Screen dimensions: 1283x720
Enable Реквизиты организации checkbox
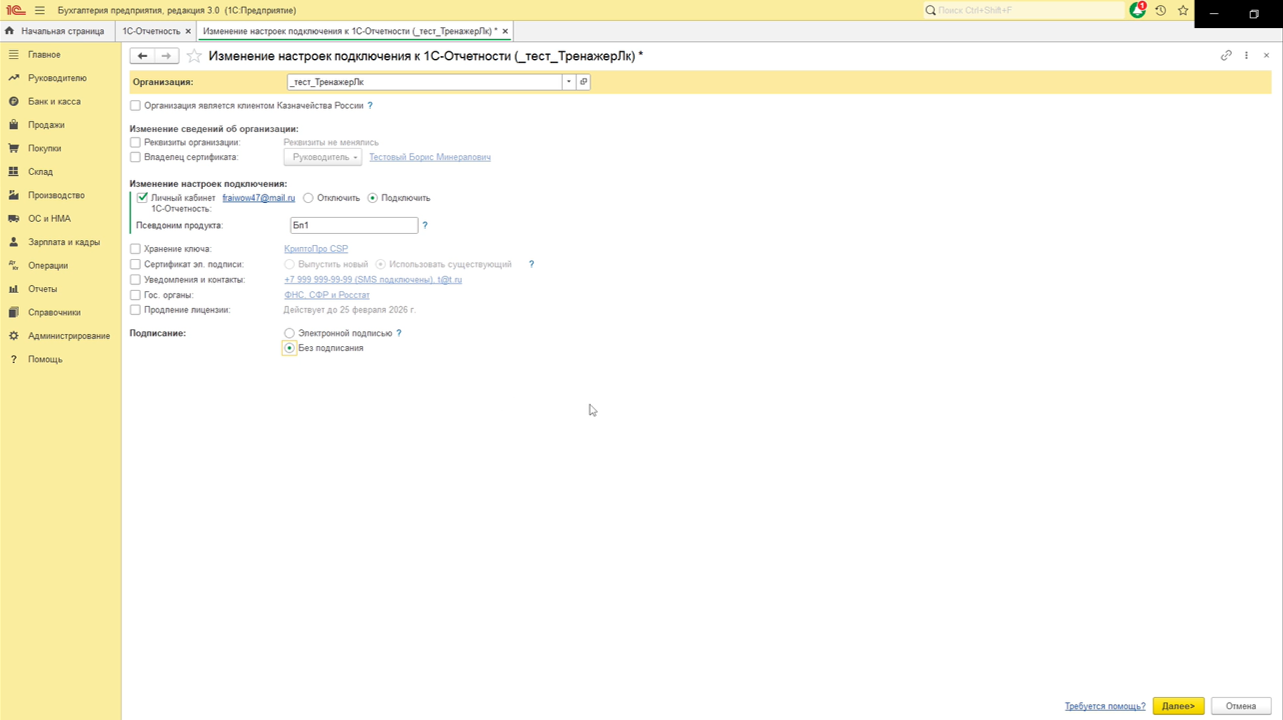[135, 142]
